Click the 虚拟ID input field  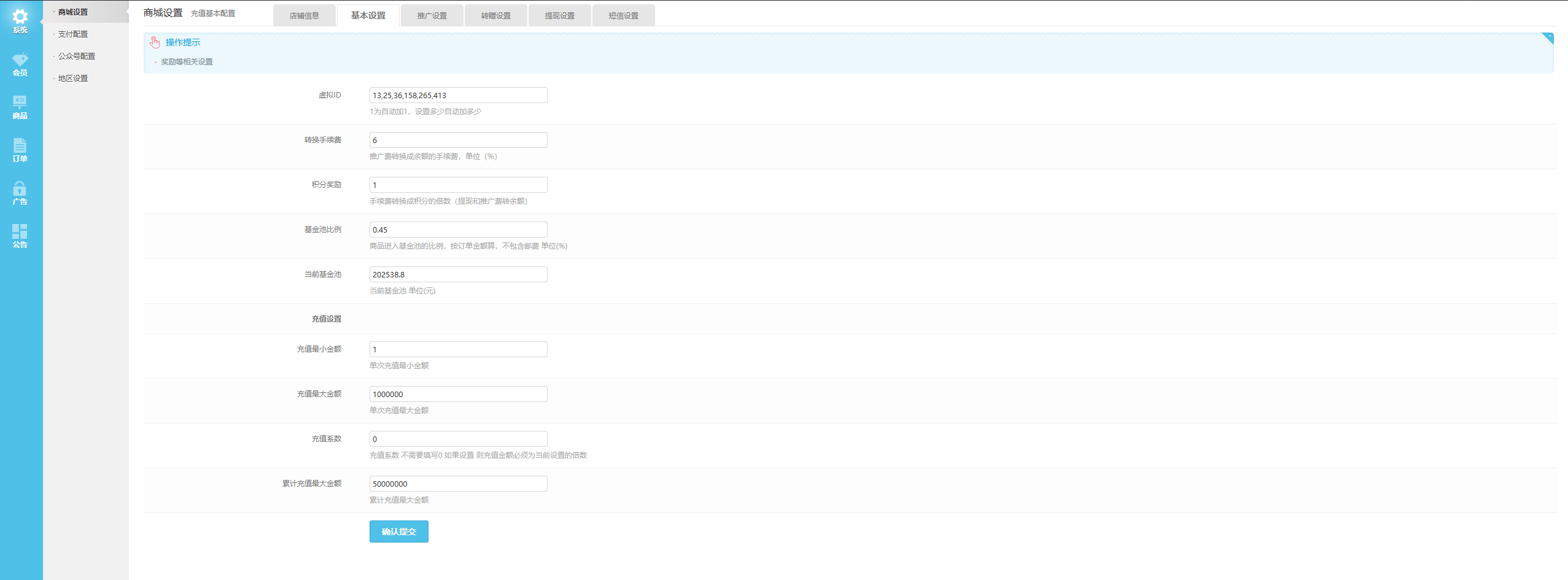pos(458,95)
